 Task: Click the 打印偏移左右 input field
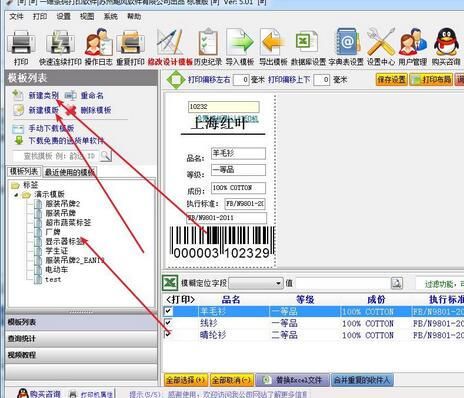click(241, 80)
